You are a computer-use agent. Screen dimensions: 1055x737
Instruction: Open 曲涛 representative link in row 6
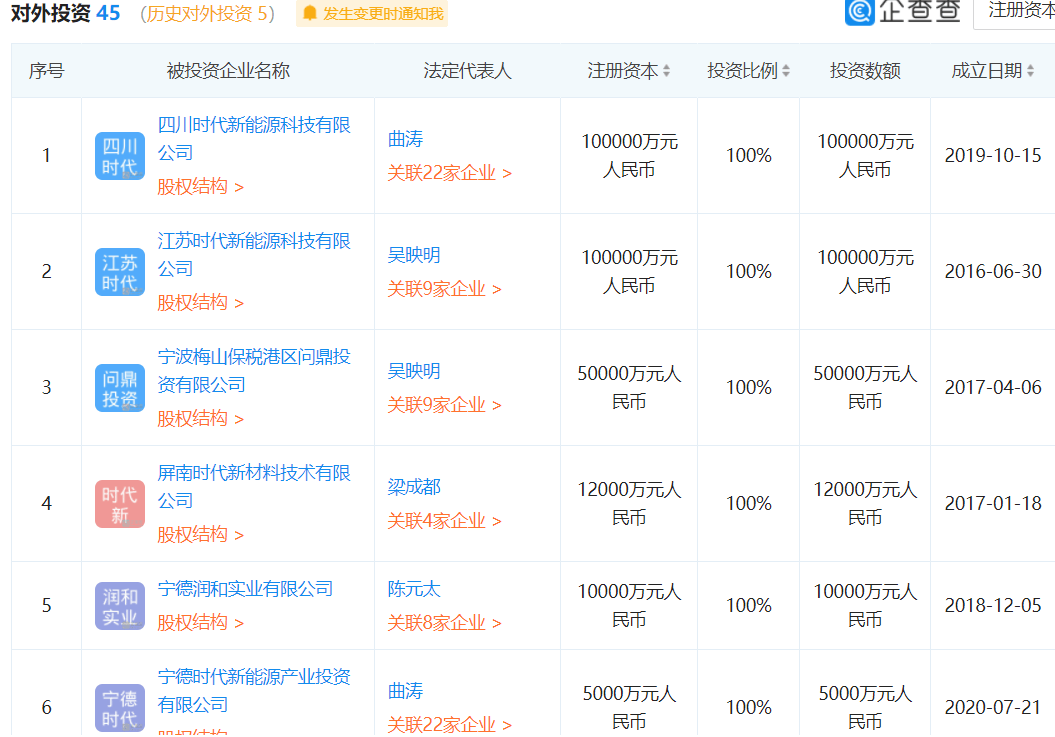click(x=405, y=691)
